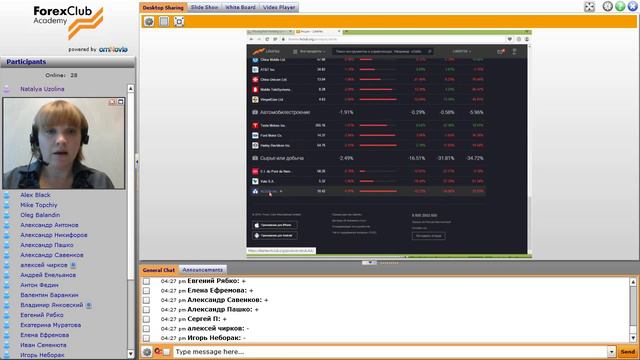640x360 pixels.
Task: Click the Type message here field
Action: tap(391, 351)
